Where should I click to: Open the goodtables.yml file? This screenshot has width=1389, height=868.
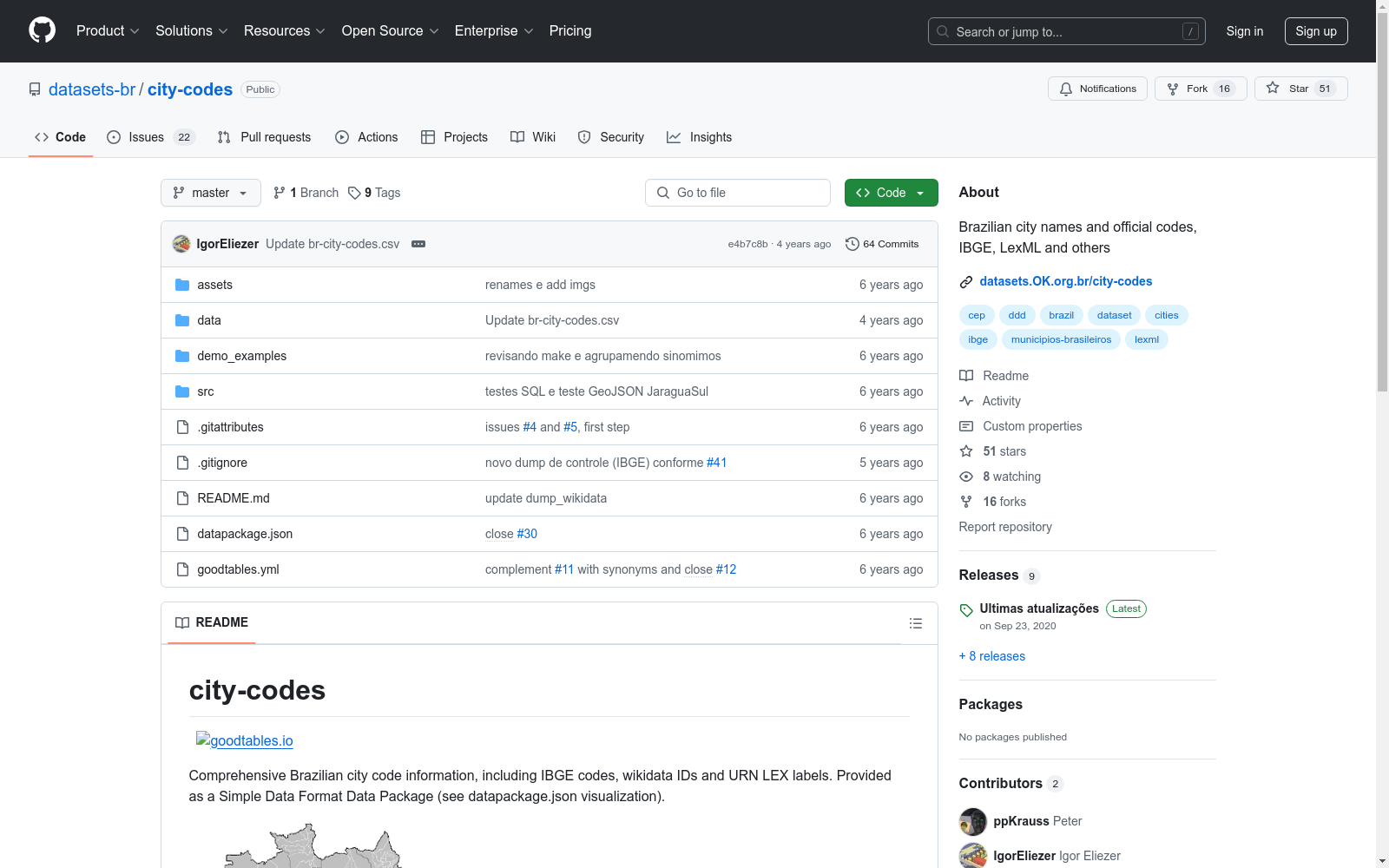[238, 569]
